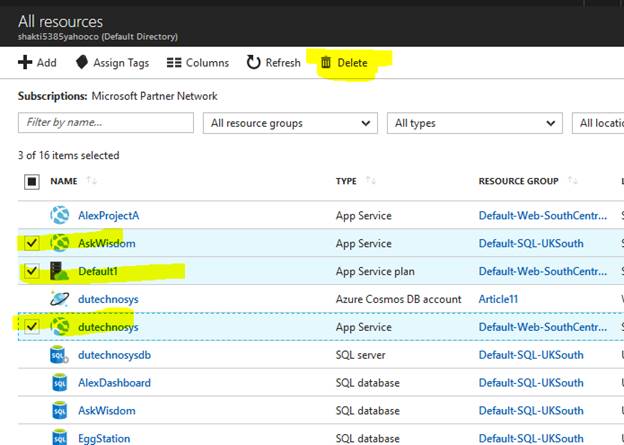
Task: Click the Delete trash can icon
Action: (x=326, y=62)
